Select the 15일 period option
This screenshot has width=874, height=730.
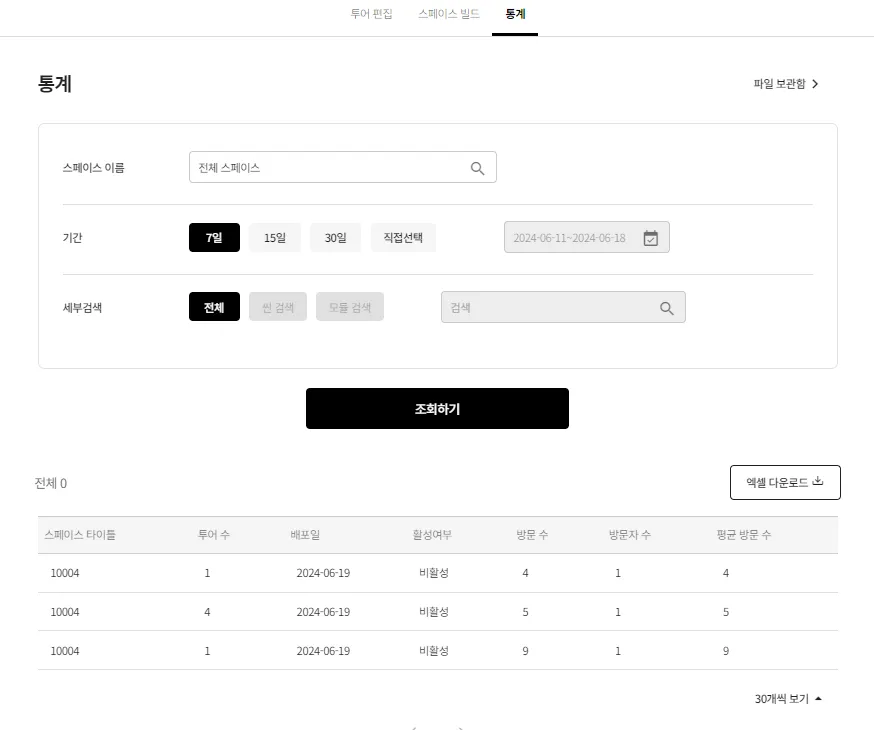coord(275,237)
